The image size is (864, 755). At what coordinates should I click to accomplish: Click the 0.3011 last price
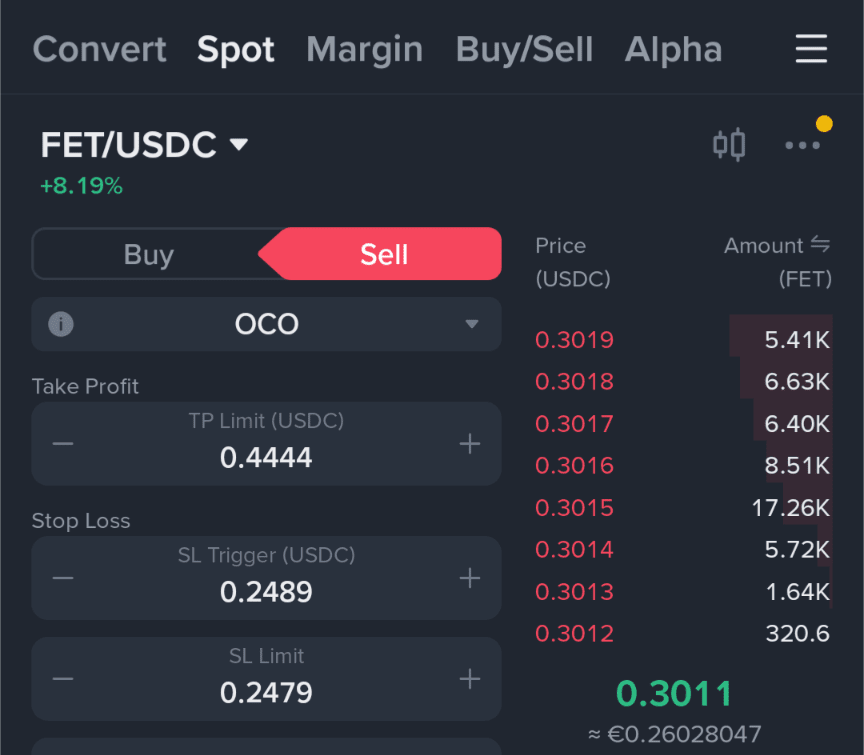click(674, 693)
